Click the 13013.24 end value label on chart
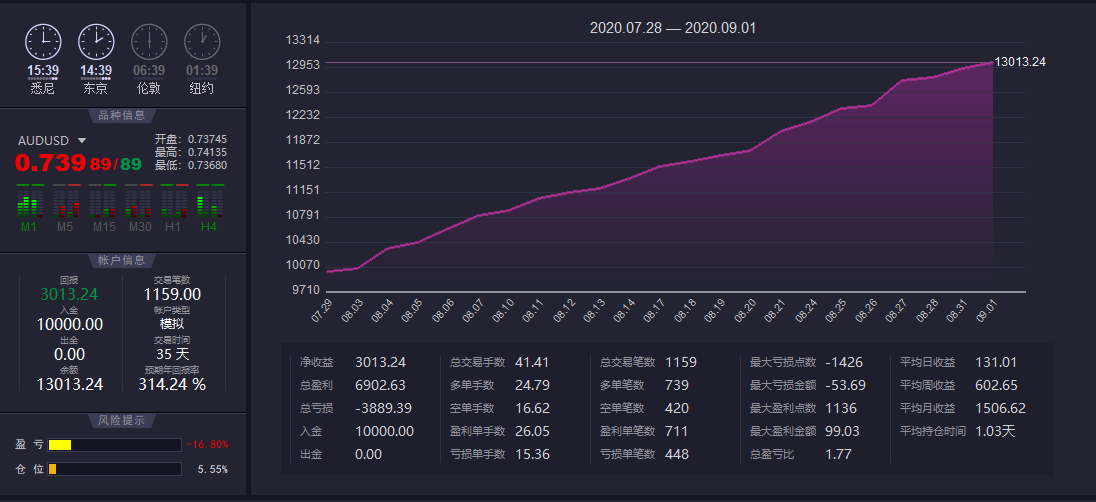This screenshot has height=502, width=1096. click(x=1020, y=62)
